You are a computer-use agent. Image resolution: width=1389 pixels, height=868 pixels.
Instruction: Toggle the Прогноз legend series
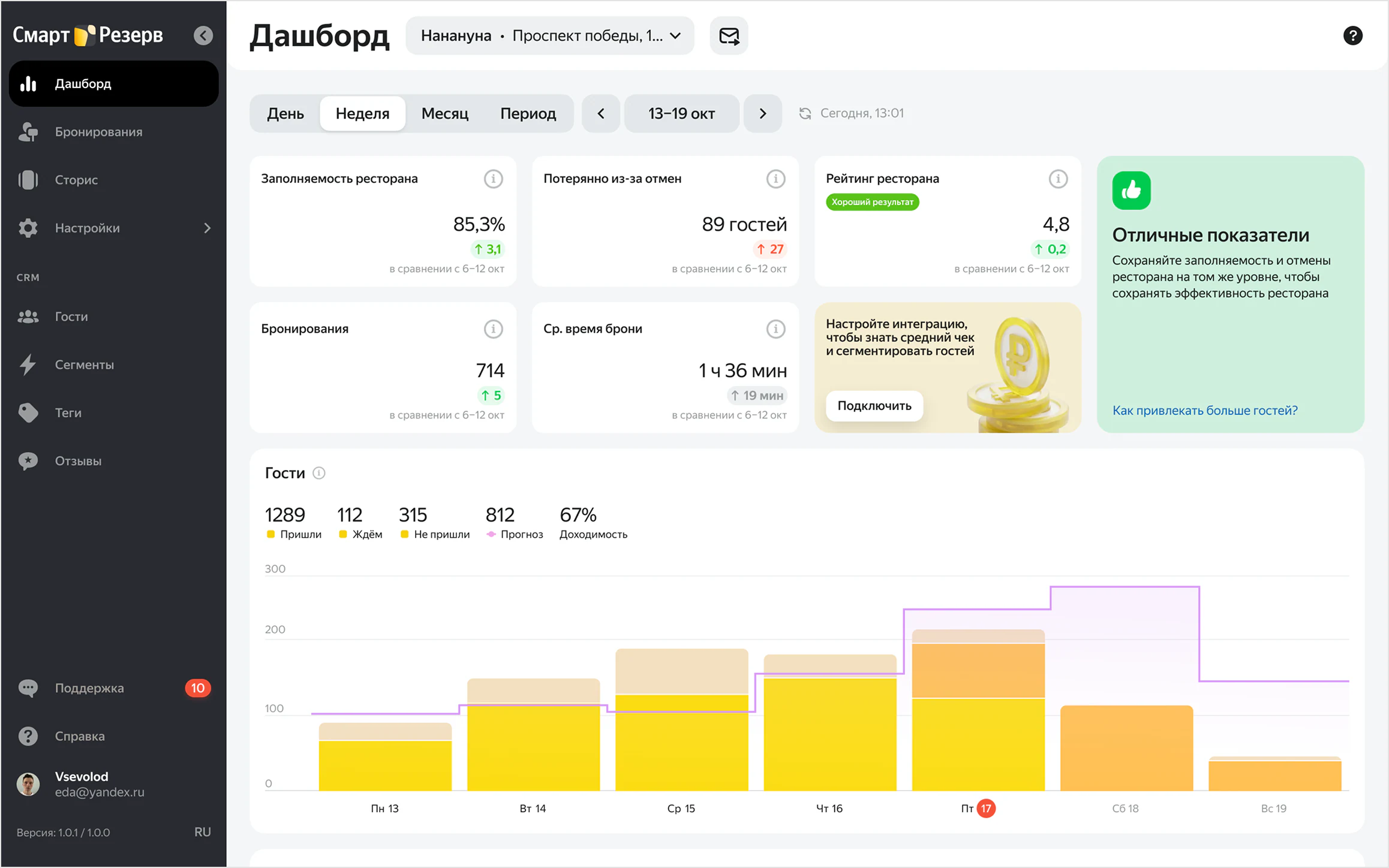tap(515, 534)
